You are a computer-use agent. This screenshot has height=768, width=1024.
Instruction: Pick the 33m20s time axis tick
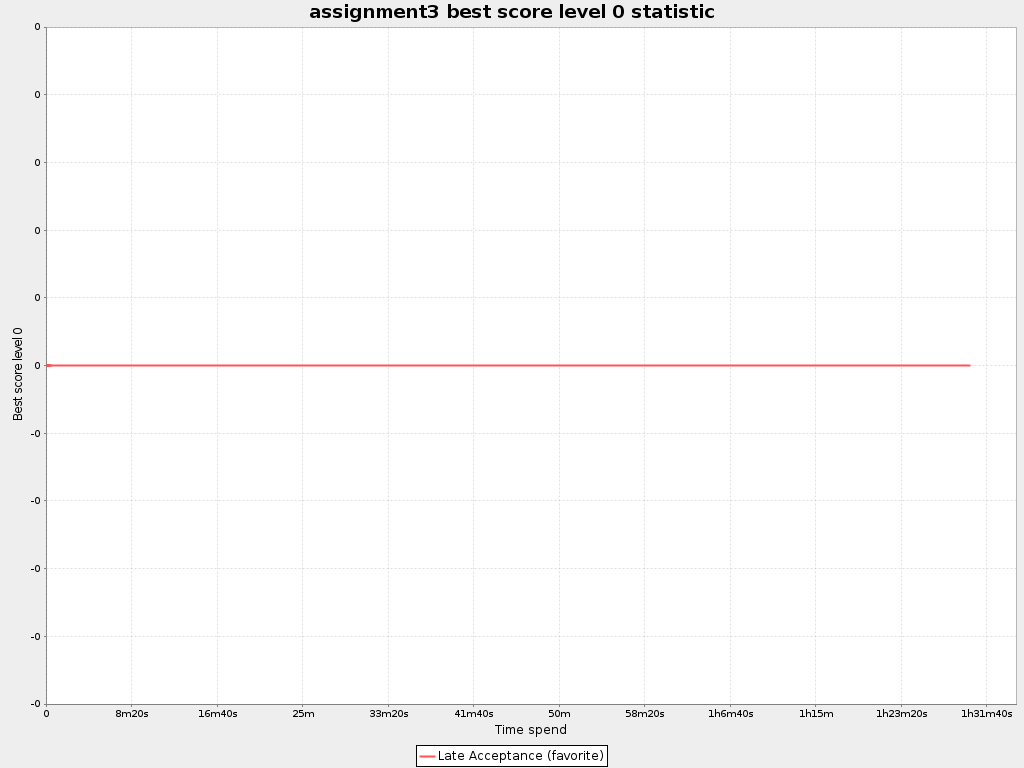point(388,714)
